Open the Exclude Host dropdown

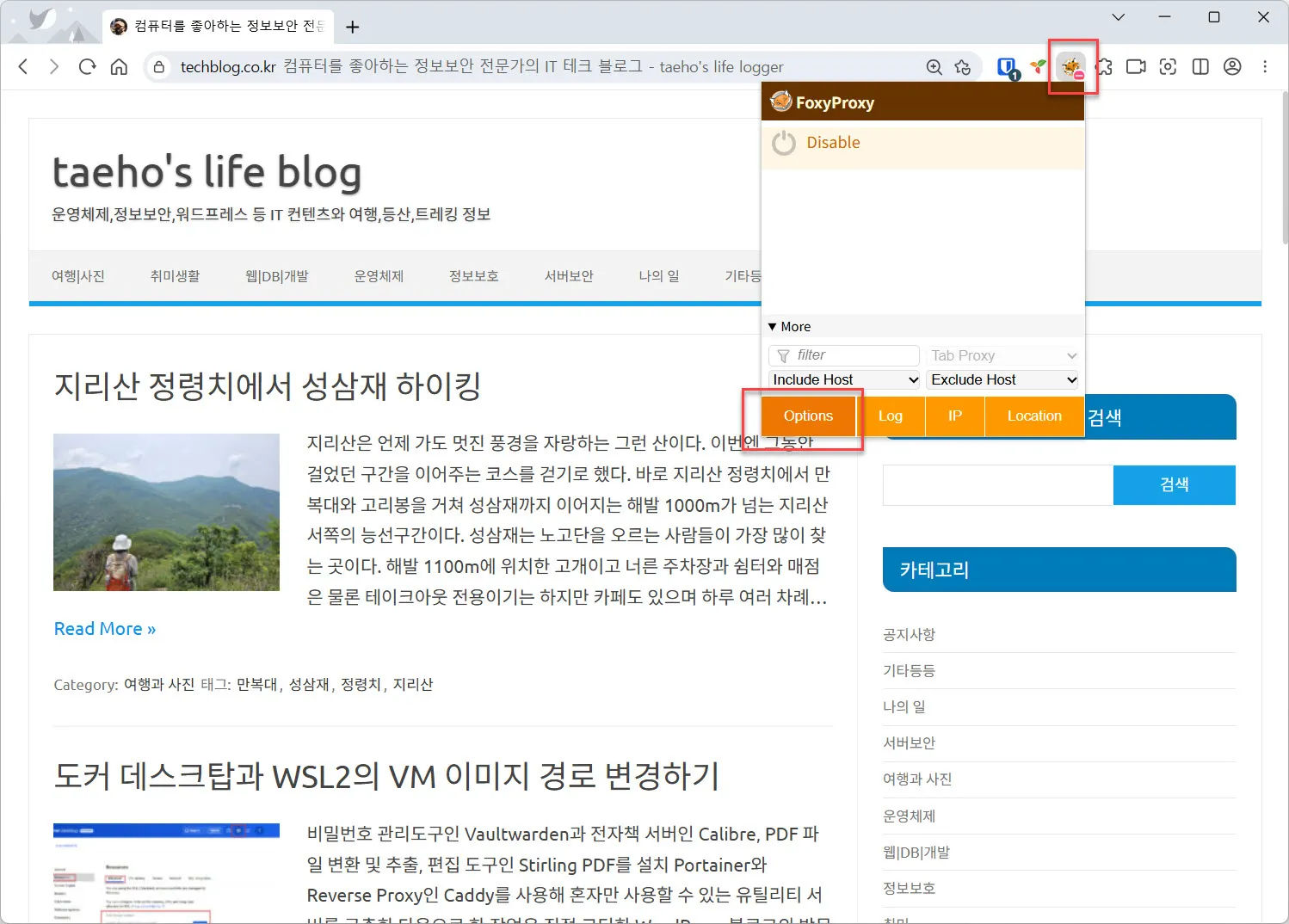(1002, 379)
